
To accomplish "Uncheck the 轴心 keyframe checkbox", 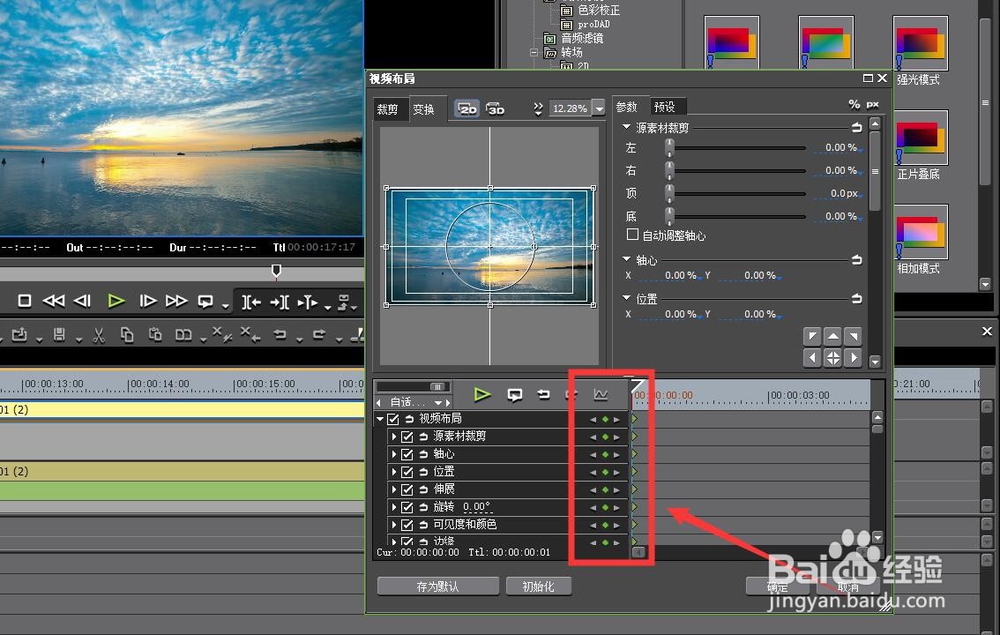I will click(x=407, y=455).
